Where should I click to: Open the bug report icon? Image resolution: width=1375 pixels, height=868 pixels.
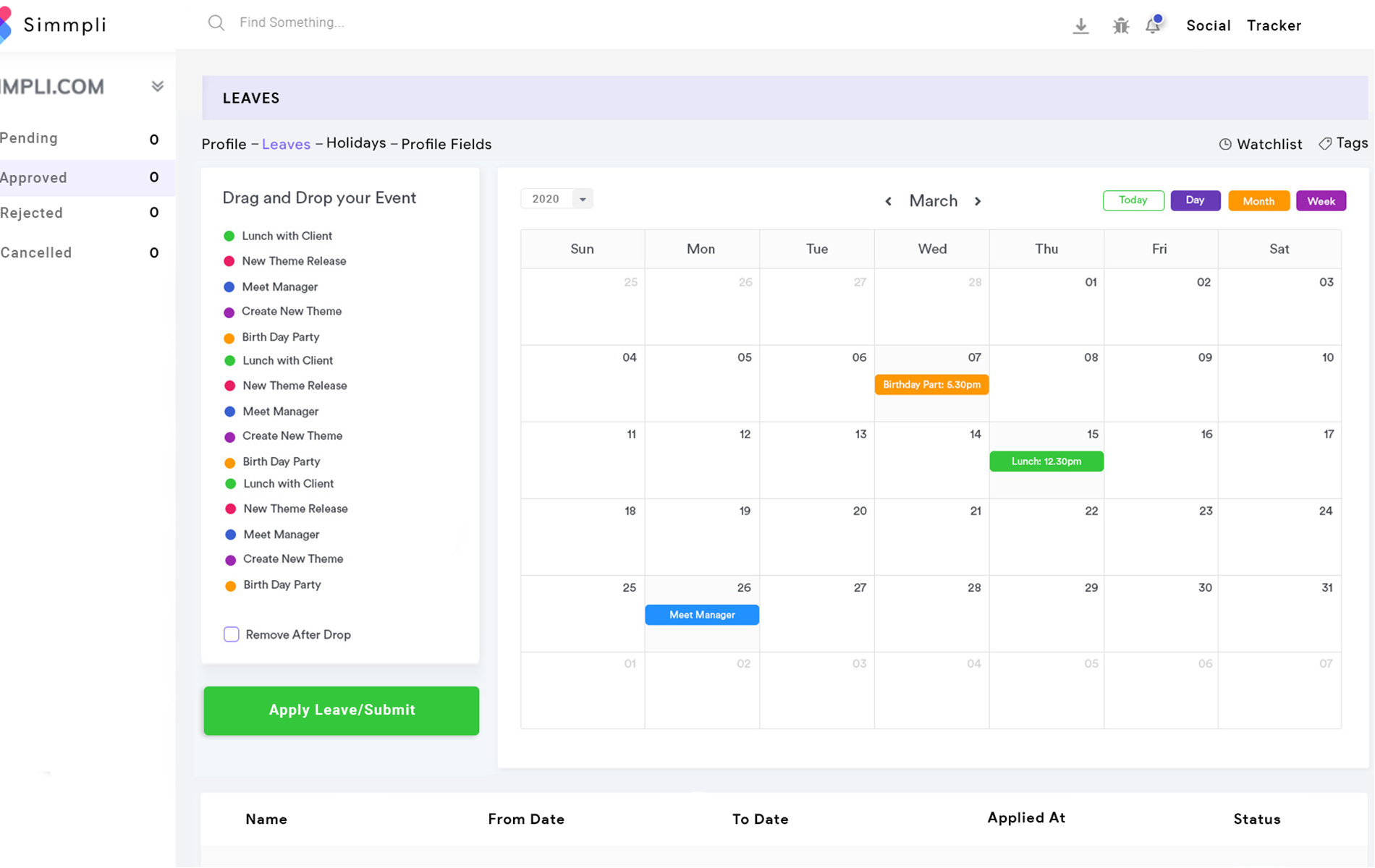pos(1120,26)
